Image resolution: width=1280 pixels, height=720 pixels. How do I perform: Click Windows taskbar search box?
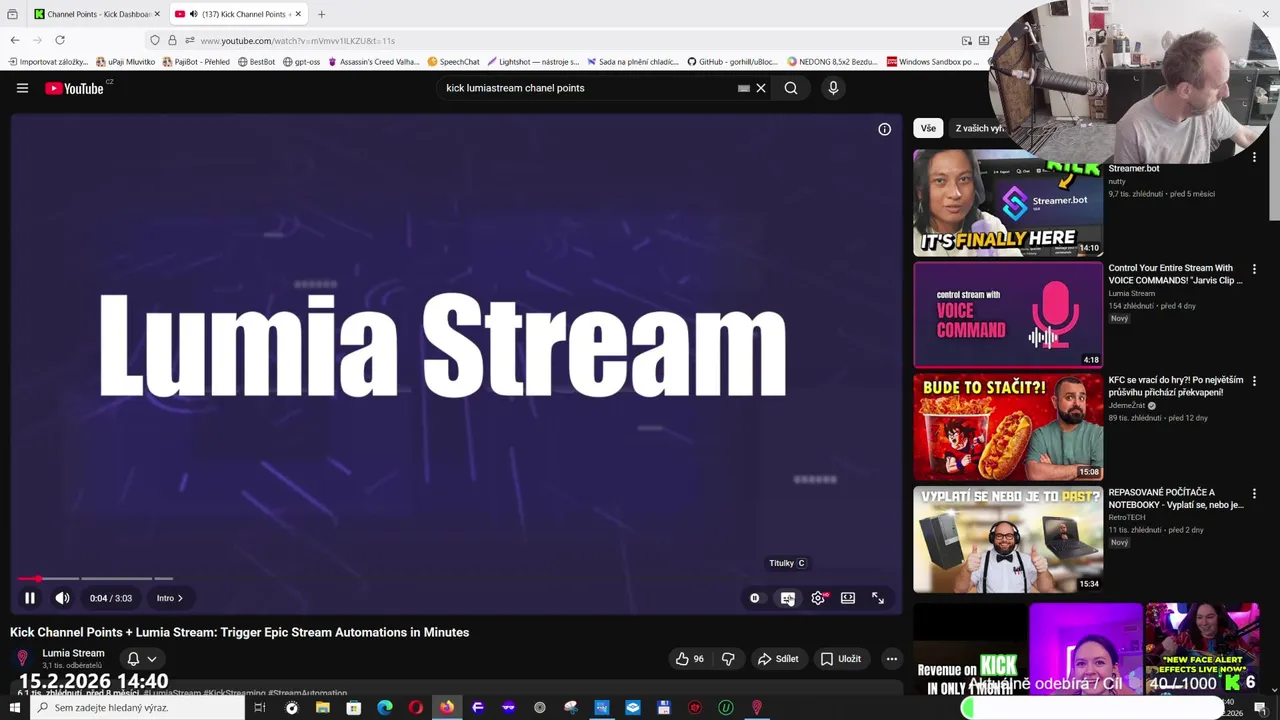137,708
